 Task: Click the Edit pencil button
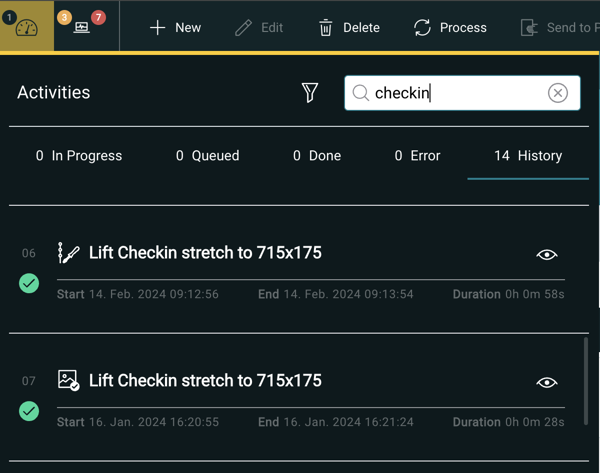[259, 27]
